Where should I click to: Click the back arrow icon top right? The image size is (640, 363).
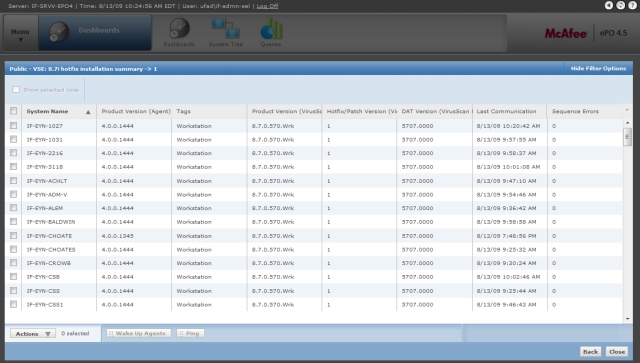coord(609,5)
